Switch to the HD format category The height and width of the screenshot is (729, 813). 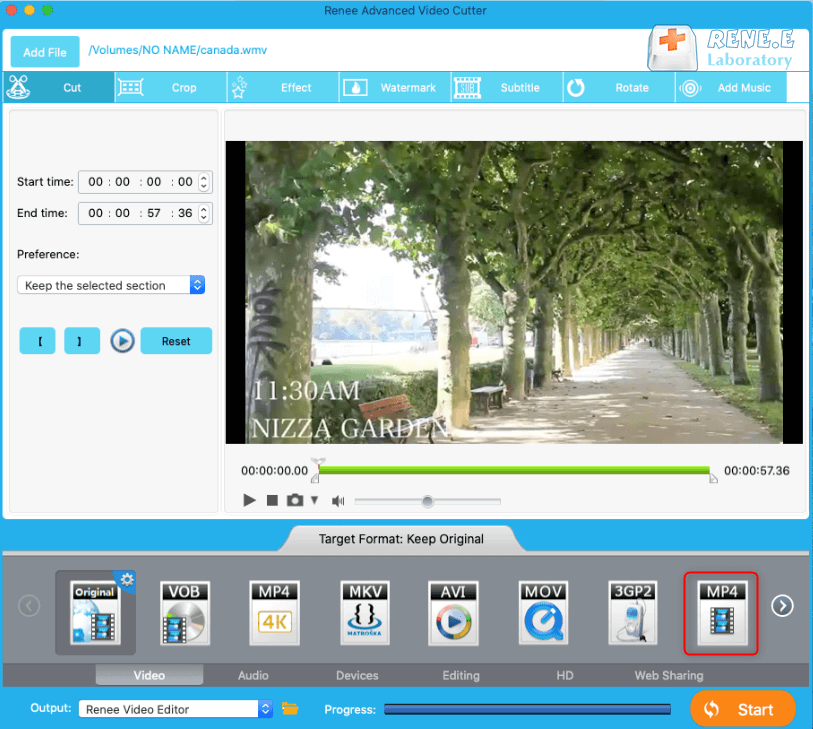tap(565, 675)
